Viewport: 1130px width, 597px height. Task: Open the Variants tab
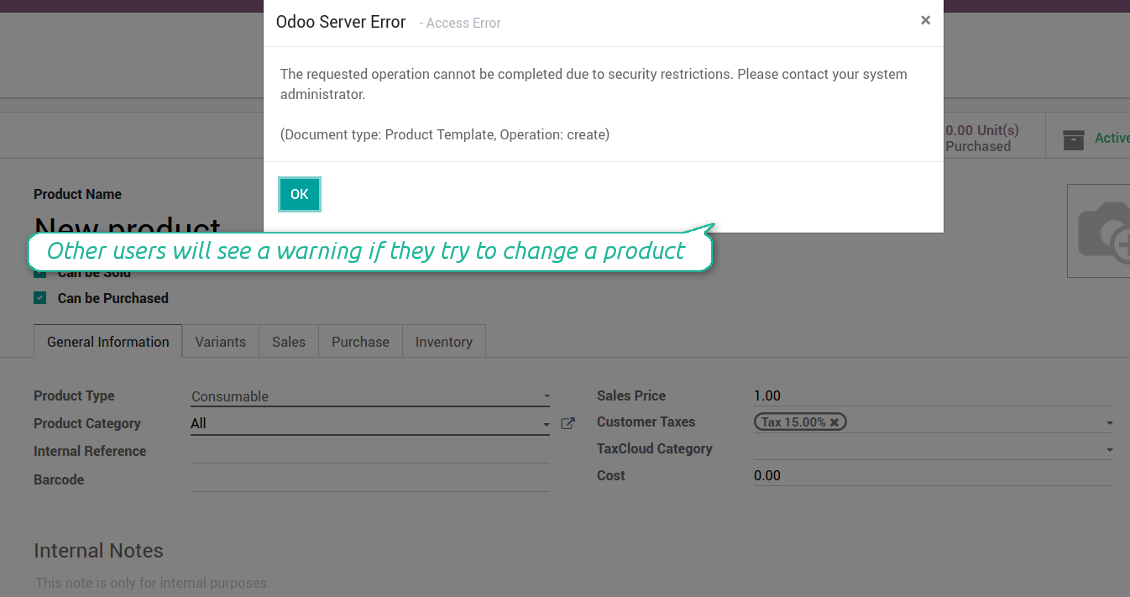pos(221,342)
